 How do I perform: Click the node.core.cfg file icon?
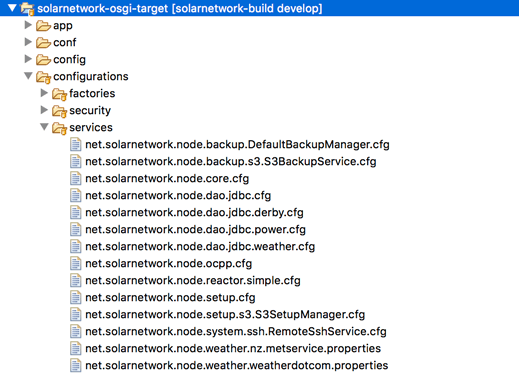click(76, 179)
